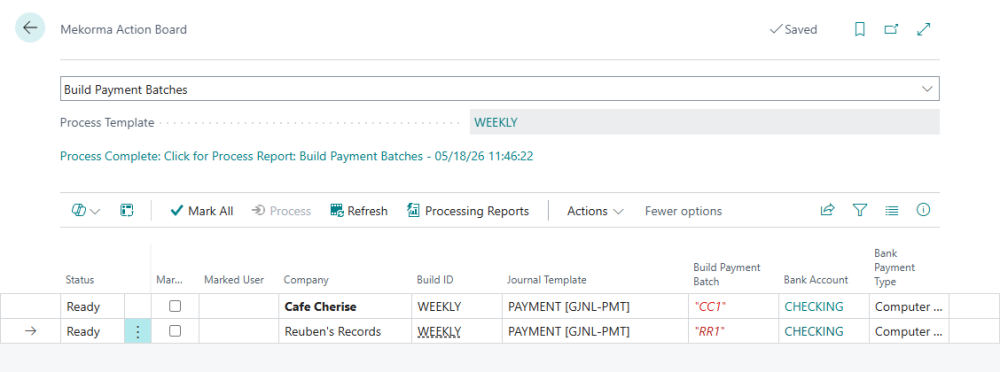Click the Status column header
The image size is (1000, 372).
point(80,279)
